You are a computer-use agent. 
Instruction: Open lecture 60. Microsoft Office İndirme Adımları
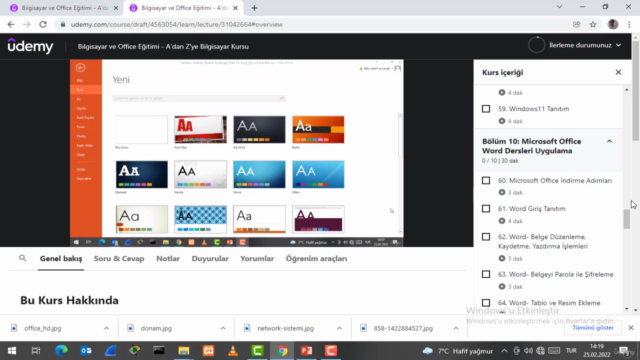(x=555, y=180)
